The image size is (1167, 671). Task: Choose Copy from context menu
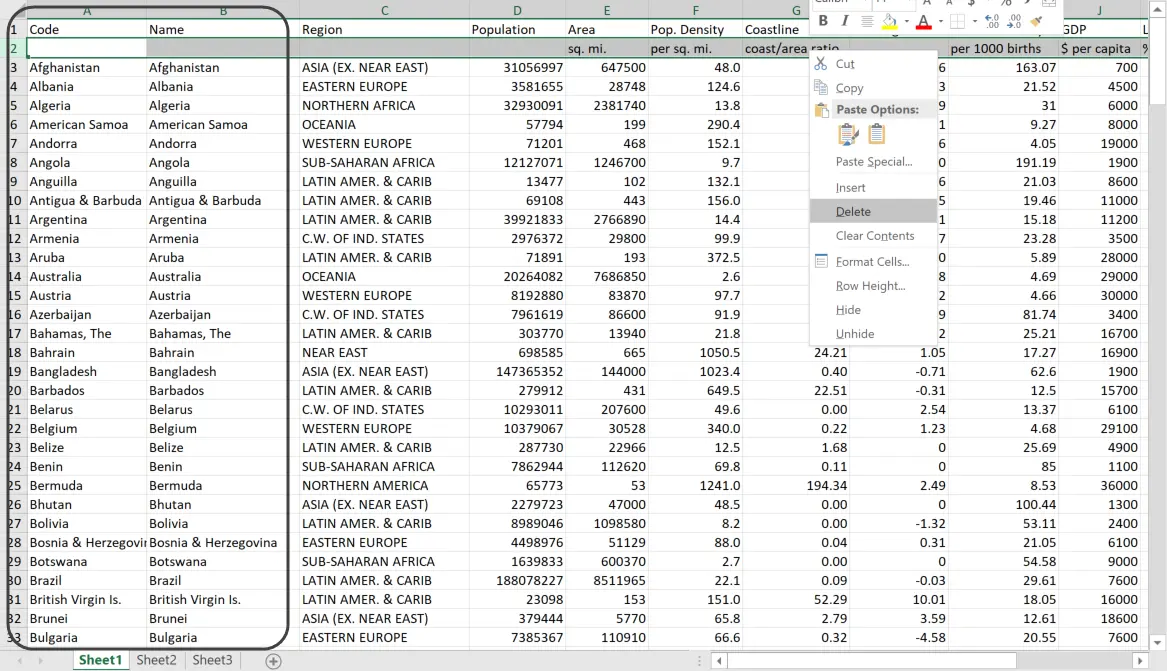(x=872, y=88)
